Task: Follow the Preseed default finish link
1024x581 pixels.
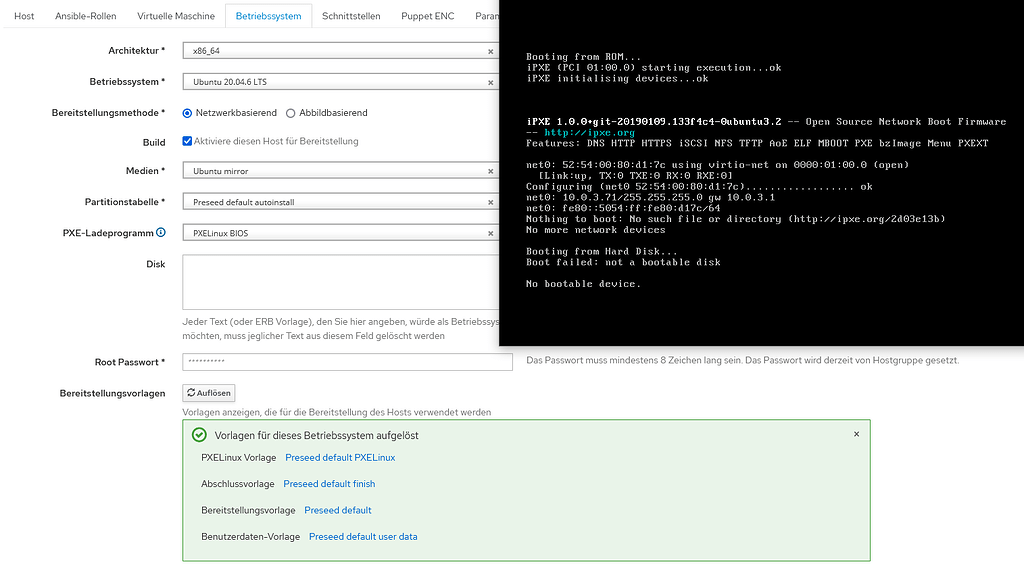Action: point(329,483)
